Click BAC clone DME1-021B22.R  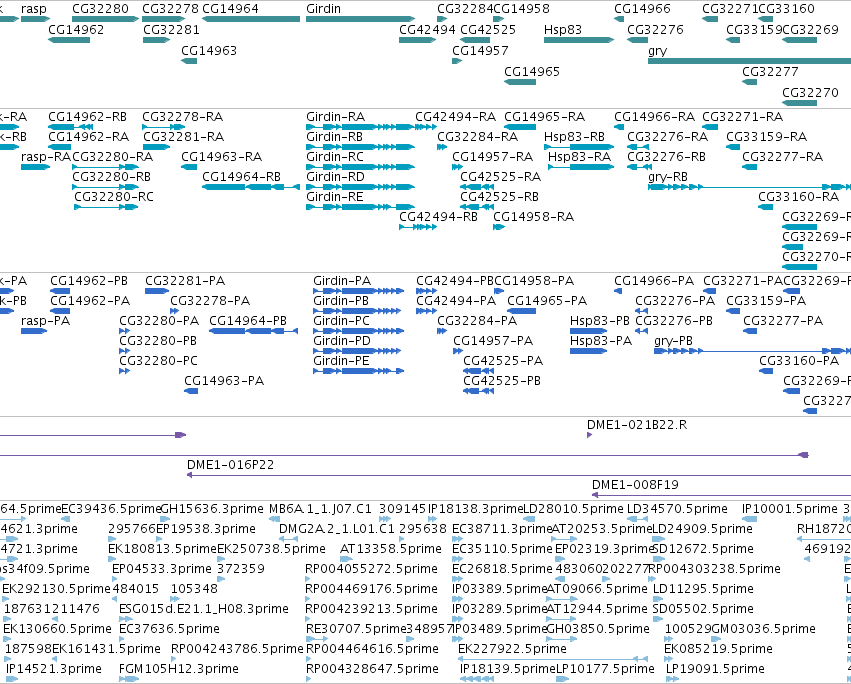point(589,435)
